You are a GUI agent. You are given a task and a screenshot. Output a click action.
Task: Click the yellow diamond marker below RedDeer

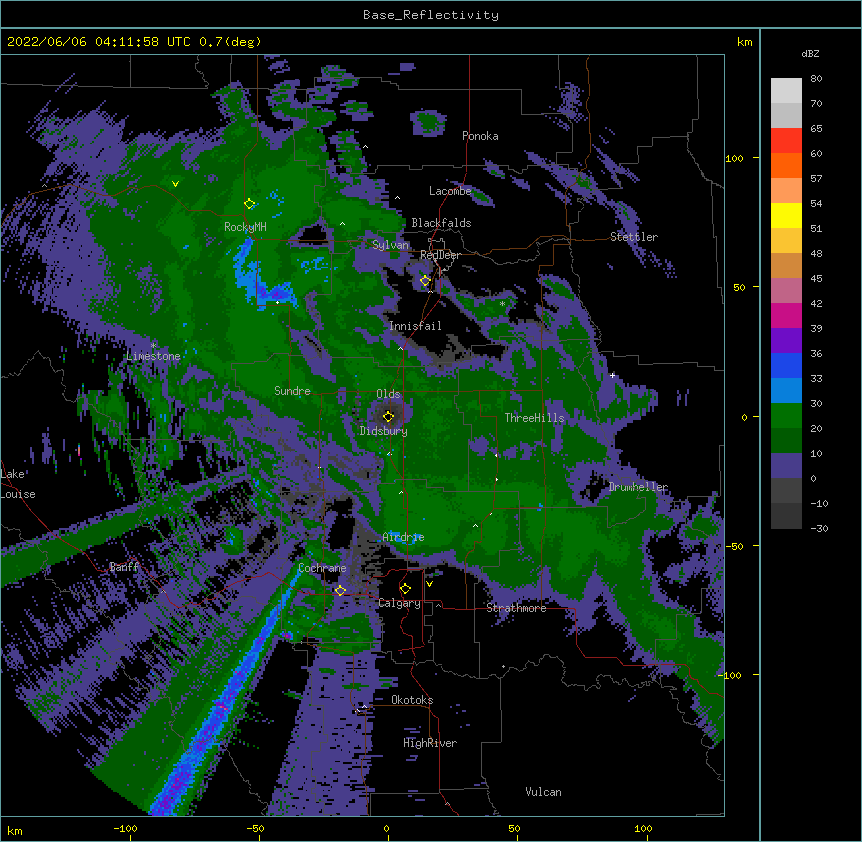[425, 281]
